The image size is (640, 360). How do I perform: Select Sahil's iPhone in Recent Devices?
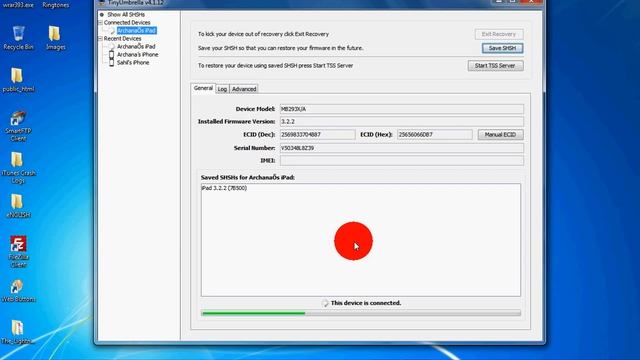pyautogui.click(x=133, y=62)
